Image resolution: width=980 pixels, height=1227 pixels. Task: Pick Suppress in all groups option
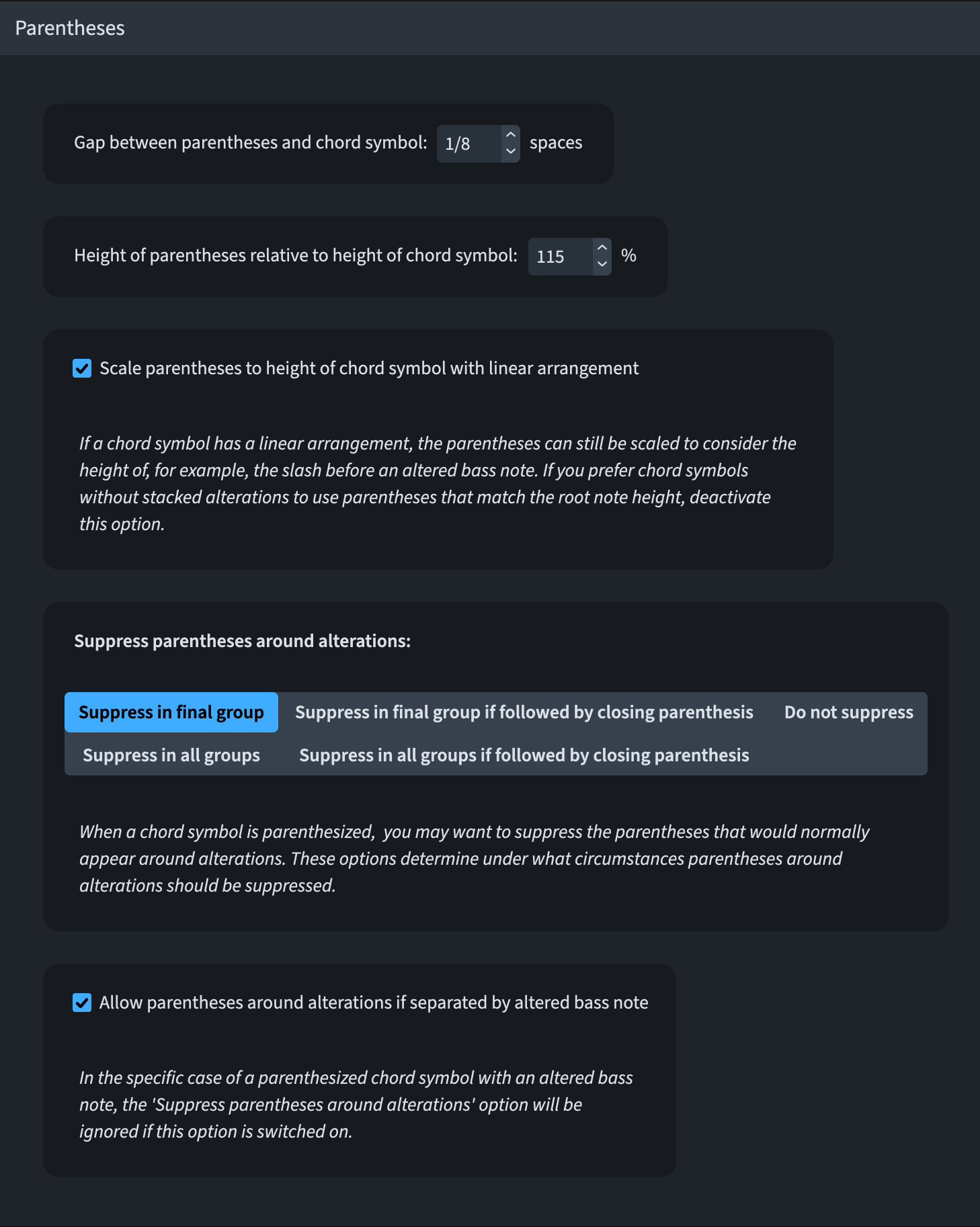click(171, 755)
